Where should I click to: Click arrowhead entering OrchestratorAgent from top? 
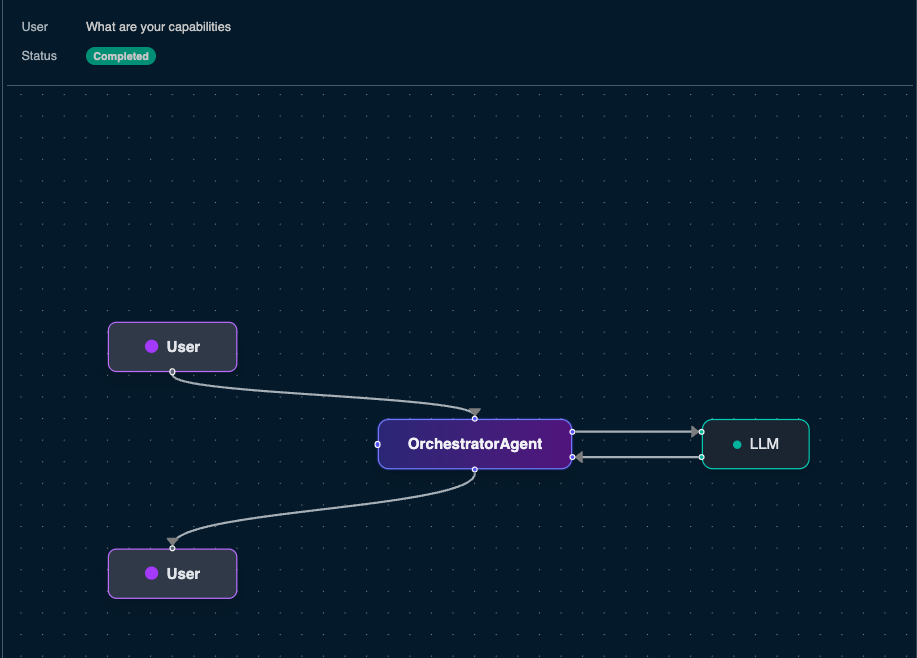click(474, 413)
